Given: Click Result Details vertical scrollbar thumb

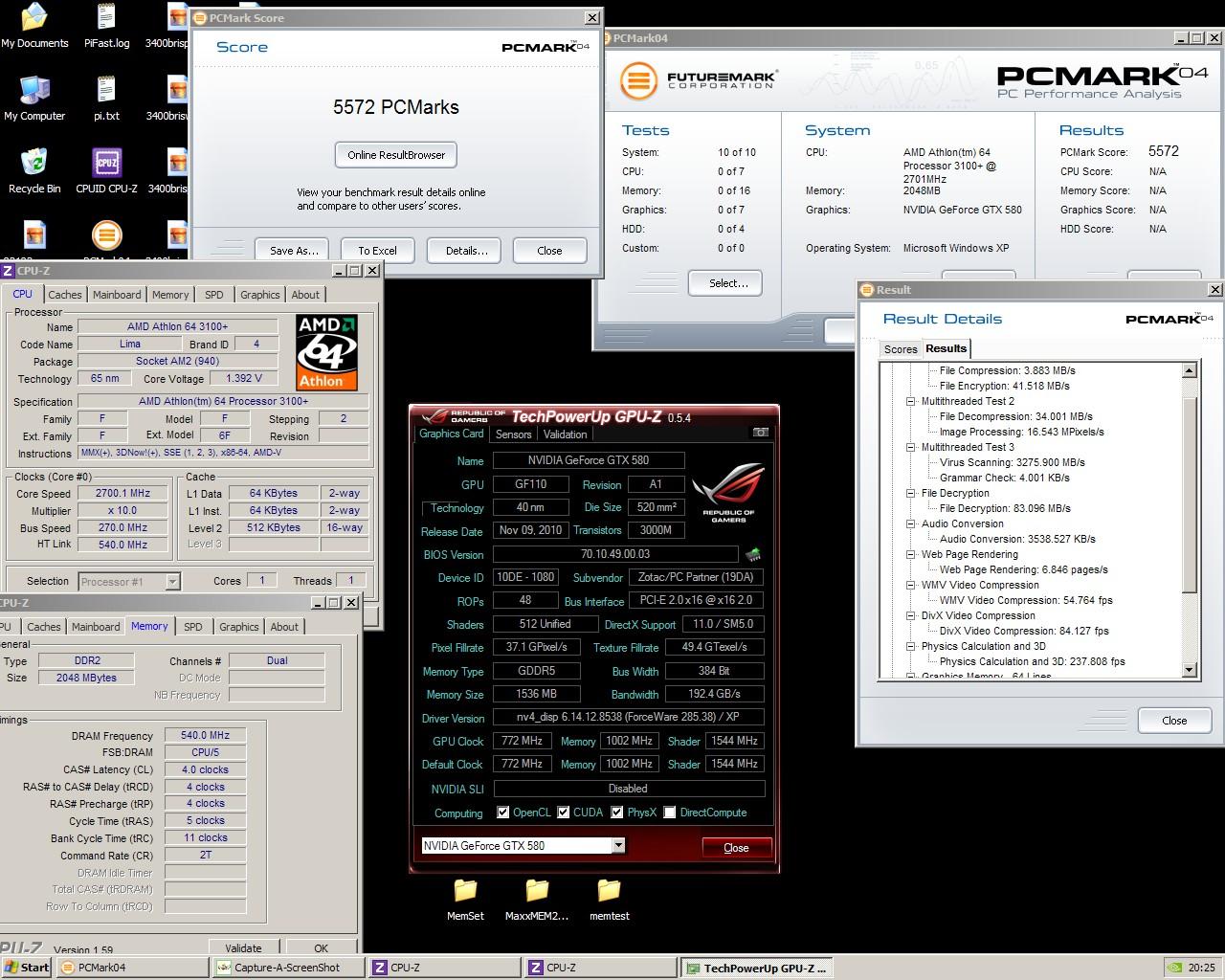Looking at the screenshot, I should pyautogui.click(x=1190, y=494).
